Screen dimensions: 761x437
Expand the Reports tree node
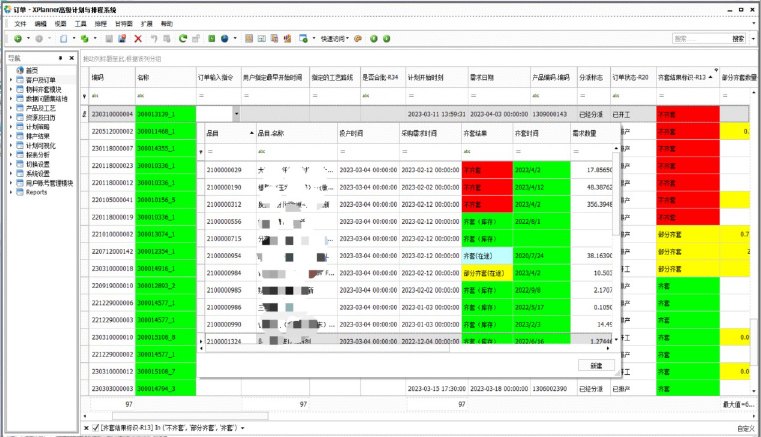(x=11, y=192)
